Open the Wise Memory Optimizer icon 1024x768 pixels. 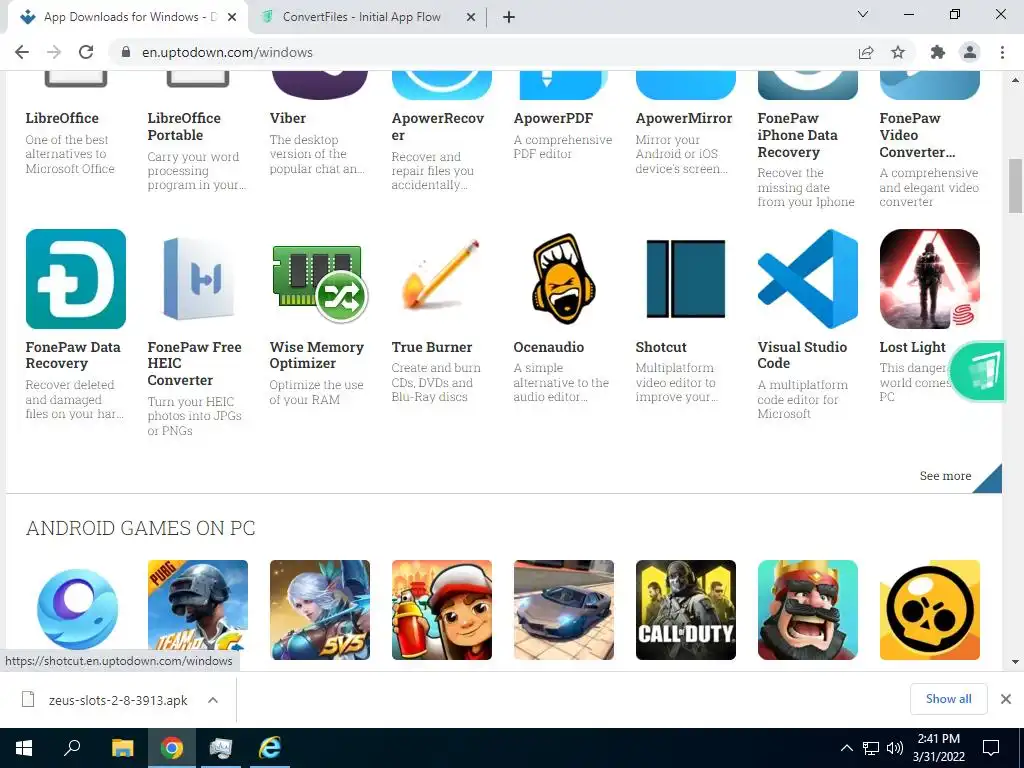point(320,279)
